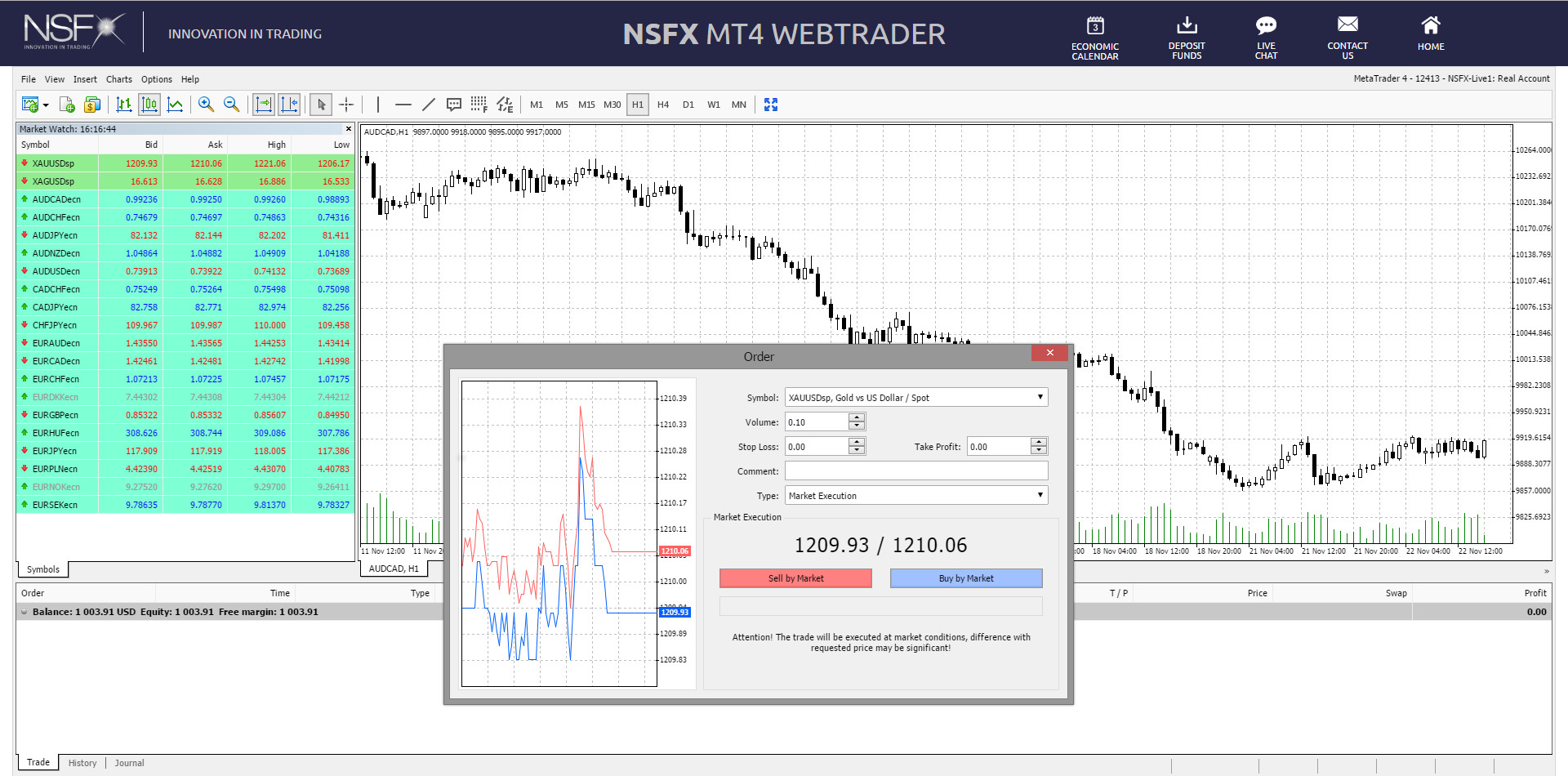Switch to the Journal tab
Viewport: 1568px width, 776px height.
129,763
